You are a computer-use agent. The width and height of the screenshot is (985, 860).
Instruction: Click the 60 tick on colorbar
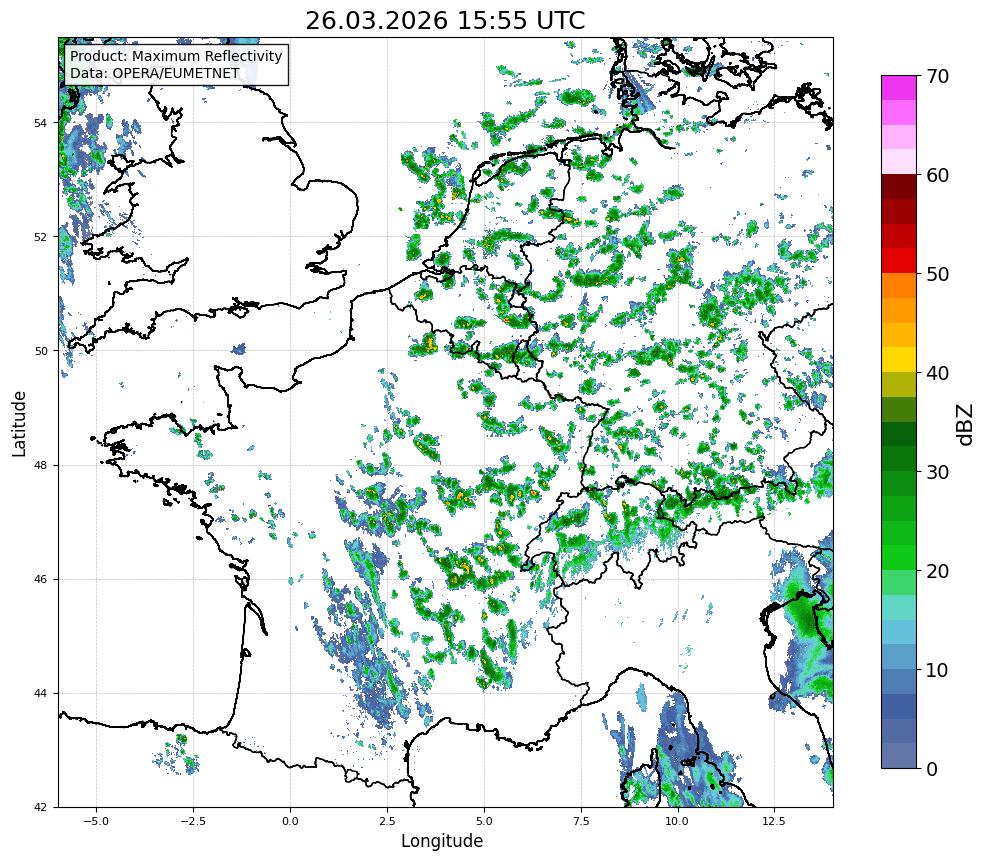tap(937, 175)
